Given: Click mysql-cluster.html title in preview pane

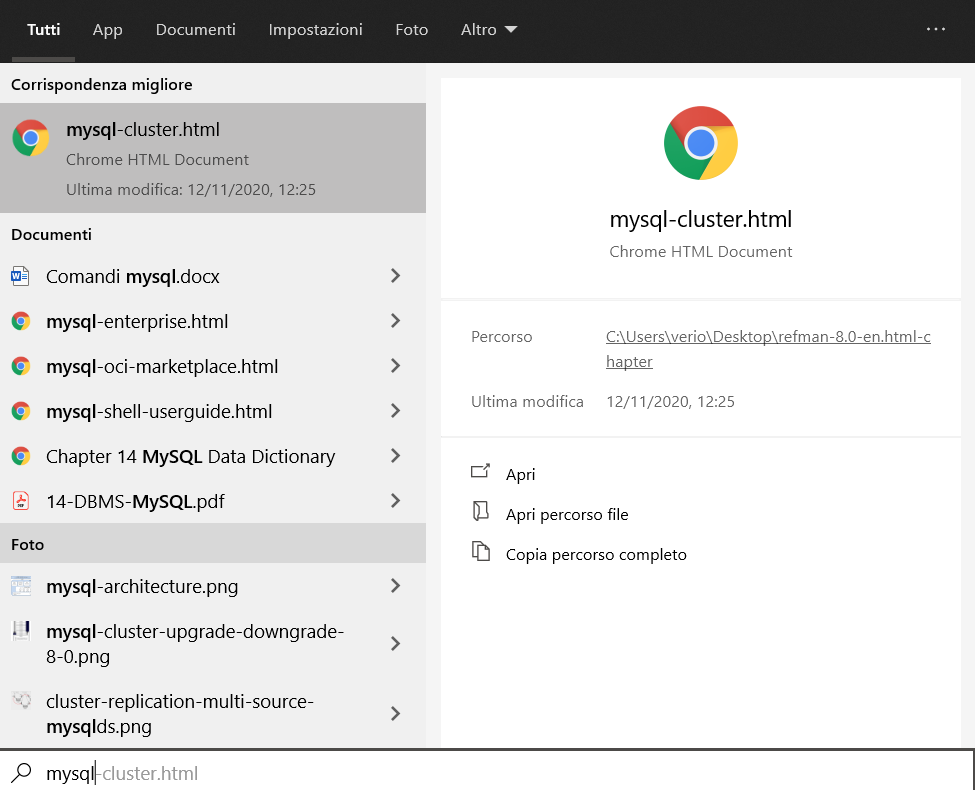Looking at the screenshot, I should [701, 219].
